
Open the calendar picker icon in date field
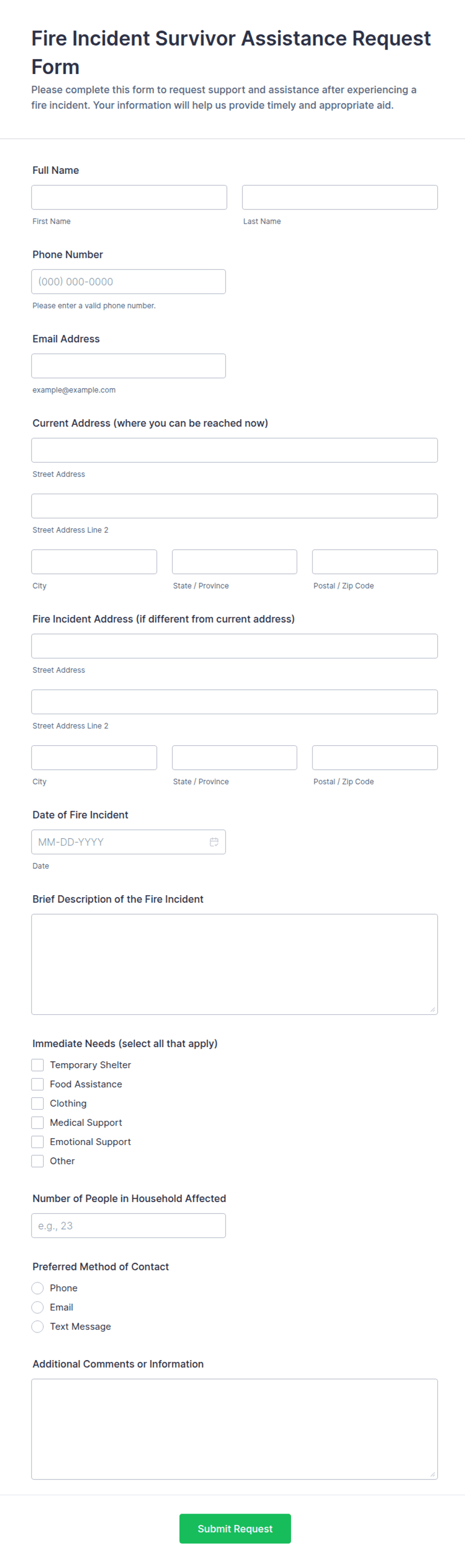(213, 842)
